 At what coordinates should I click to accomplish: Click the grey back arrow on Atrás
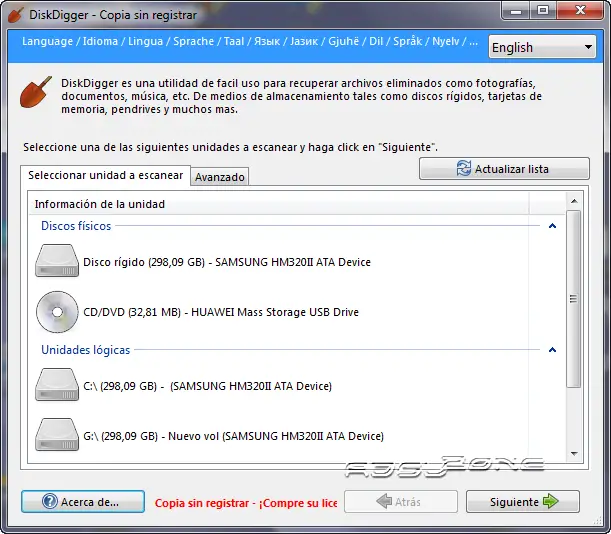pos(384,501)
